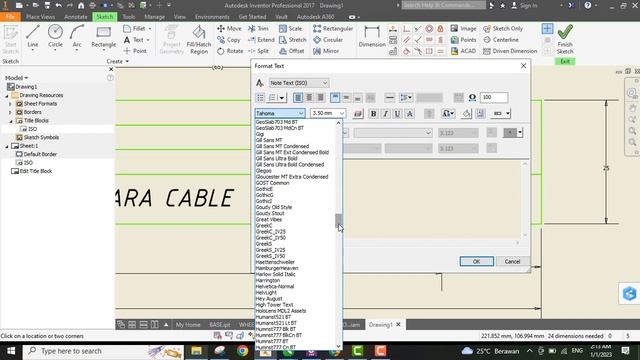This screenshot has width=640, height=360.
Task: Click the symbol insert icon in Format Text
Action: [472, 98]
